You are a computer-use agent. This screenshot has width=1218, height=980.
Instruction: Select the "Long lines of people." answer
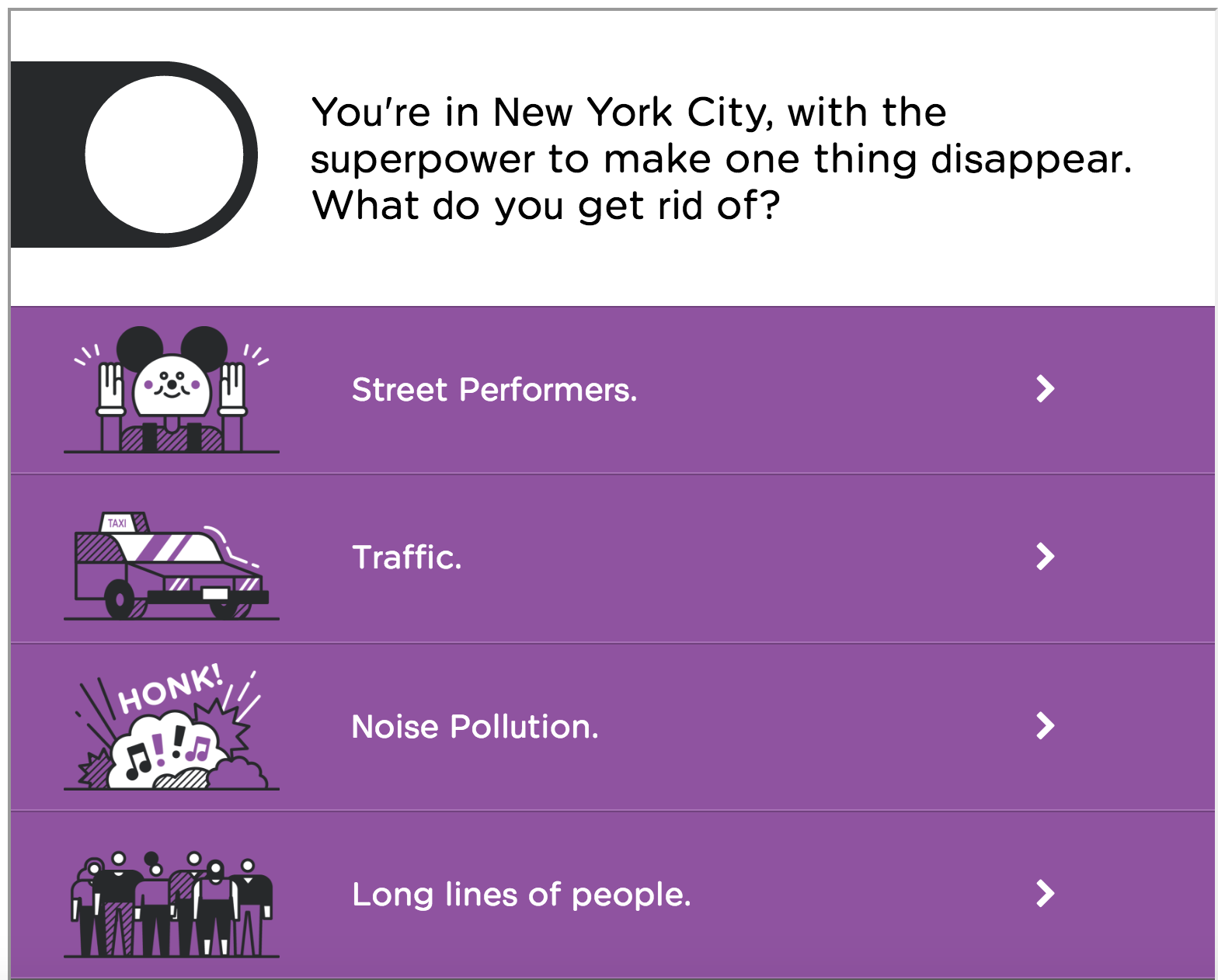coord(521,895)
